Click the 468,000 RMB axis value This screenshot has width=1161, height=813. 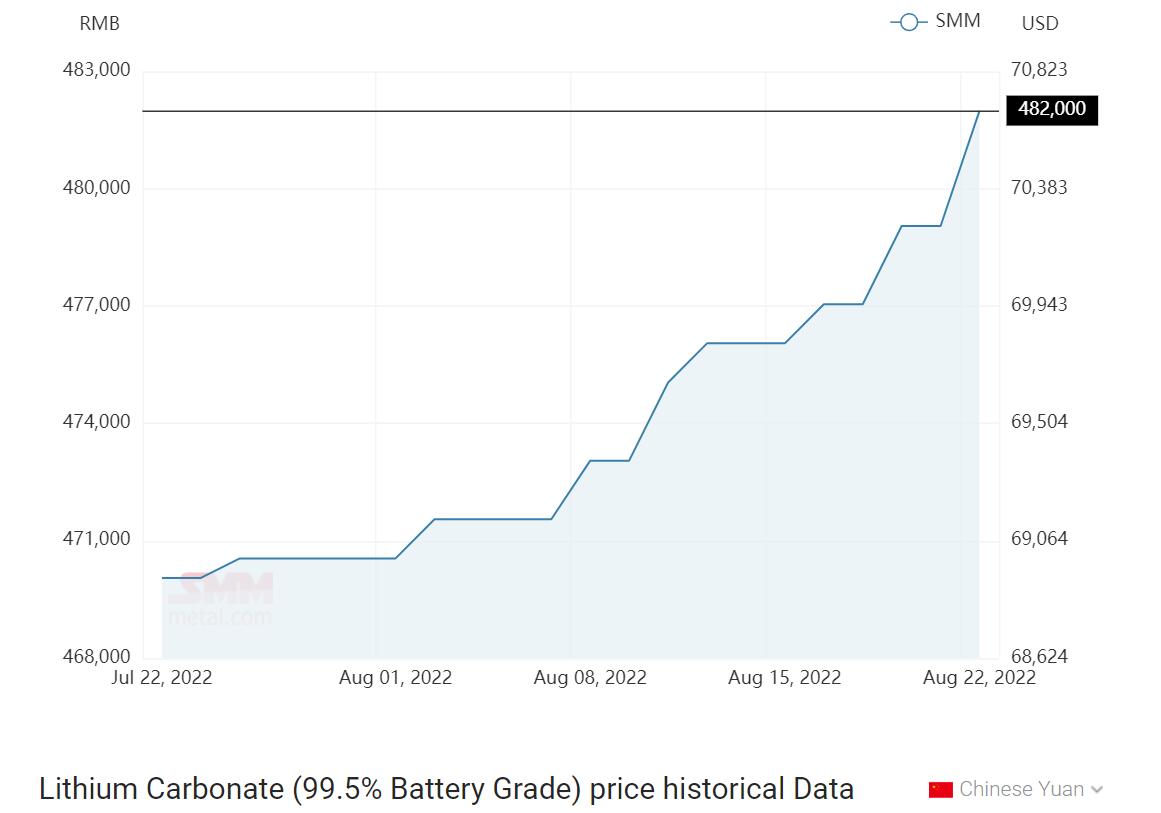97,657
